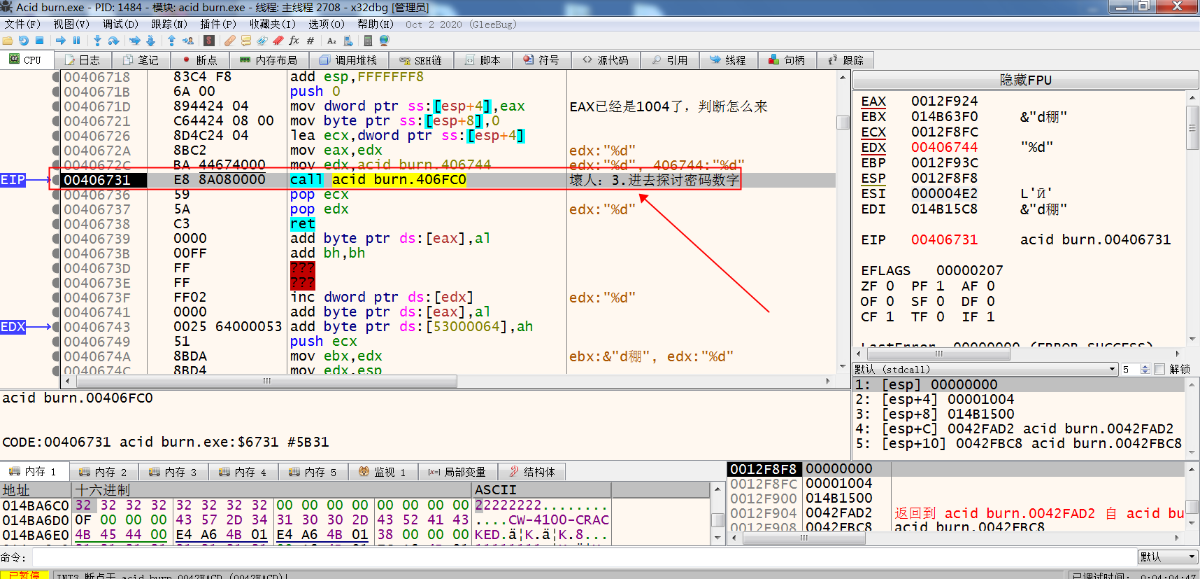Screen dimensions: 1200x579
Task: Switch to the 监视 1 tab
Action: 383,472
